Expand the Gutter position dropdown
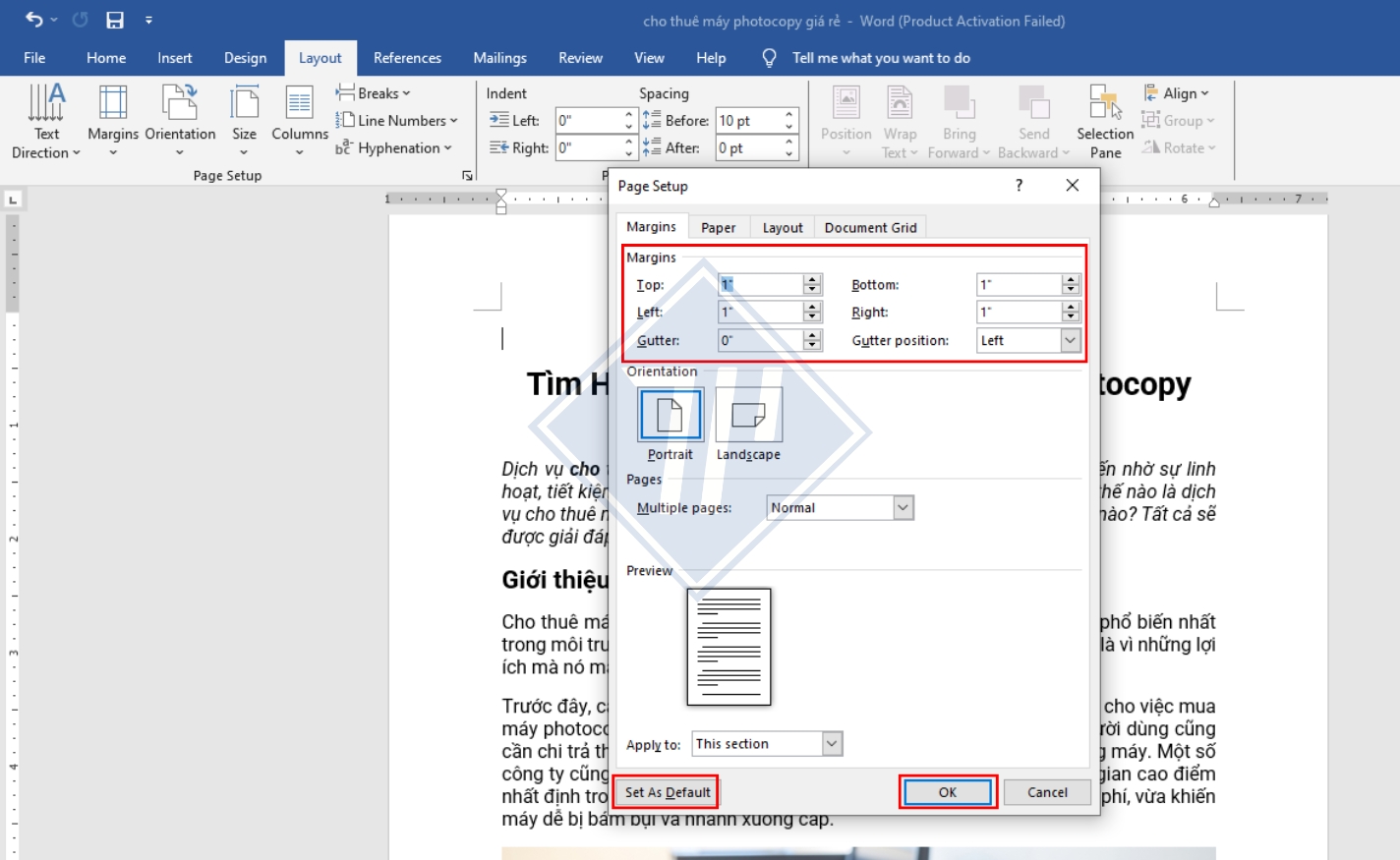This screenshot has width=1400, height=860. [1070, 340]
